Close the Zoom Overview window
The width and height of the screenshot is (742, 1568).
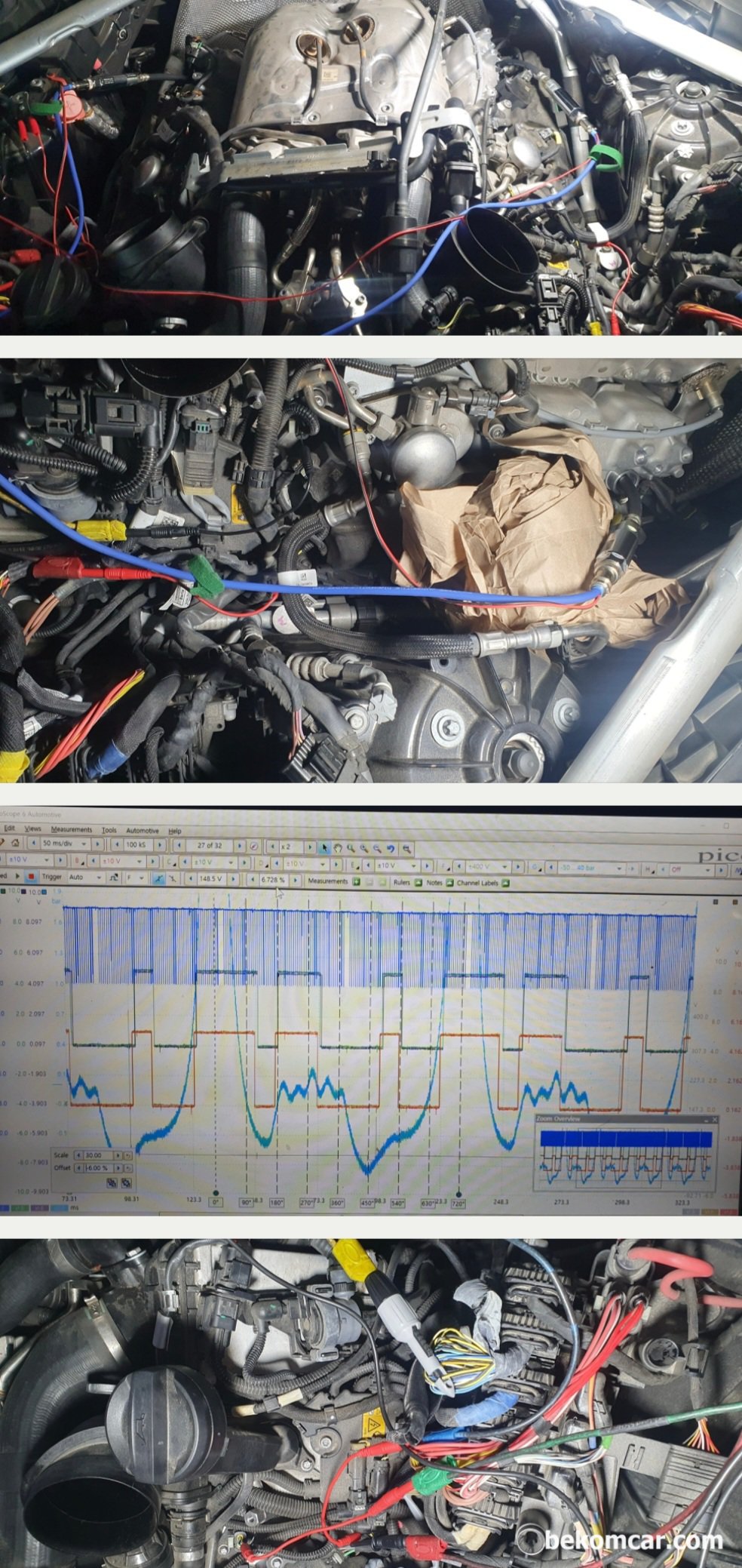(x=715, y=1120)
